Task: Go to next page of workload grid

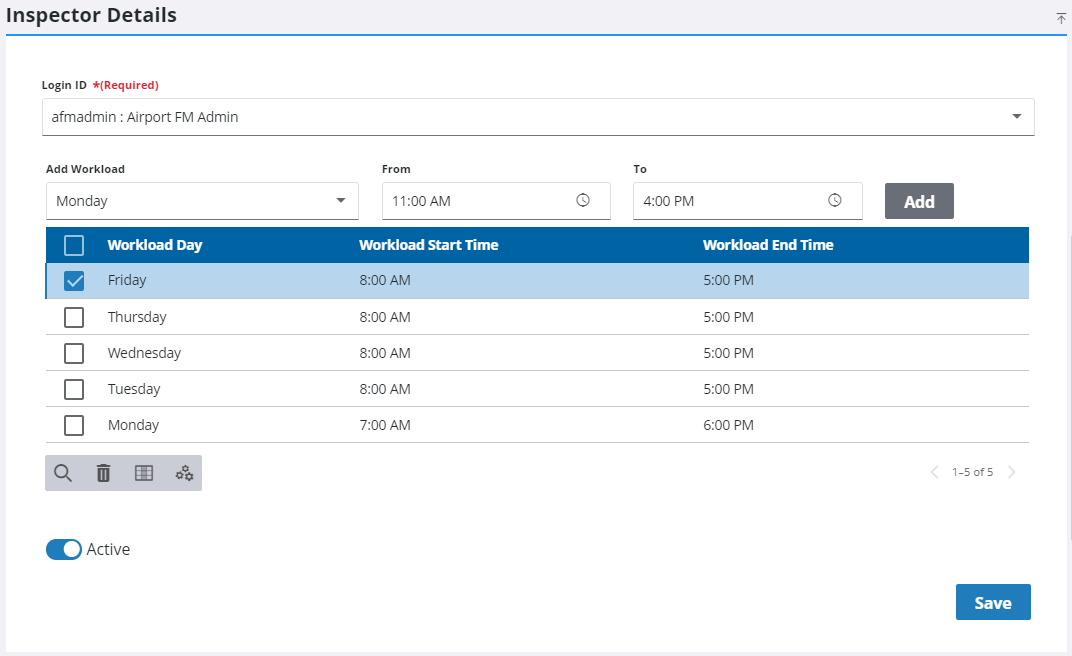Action: click(1012, 472)
